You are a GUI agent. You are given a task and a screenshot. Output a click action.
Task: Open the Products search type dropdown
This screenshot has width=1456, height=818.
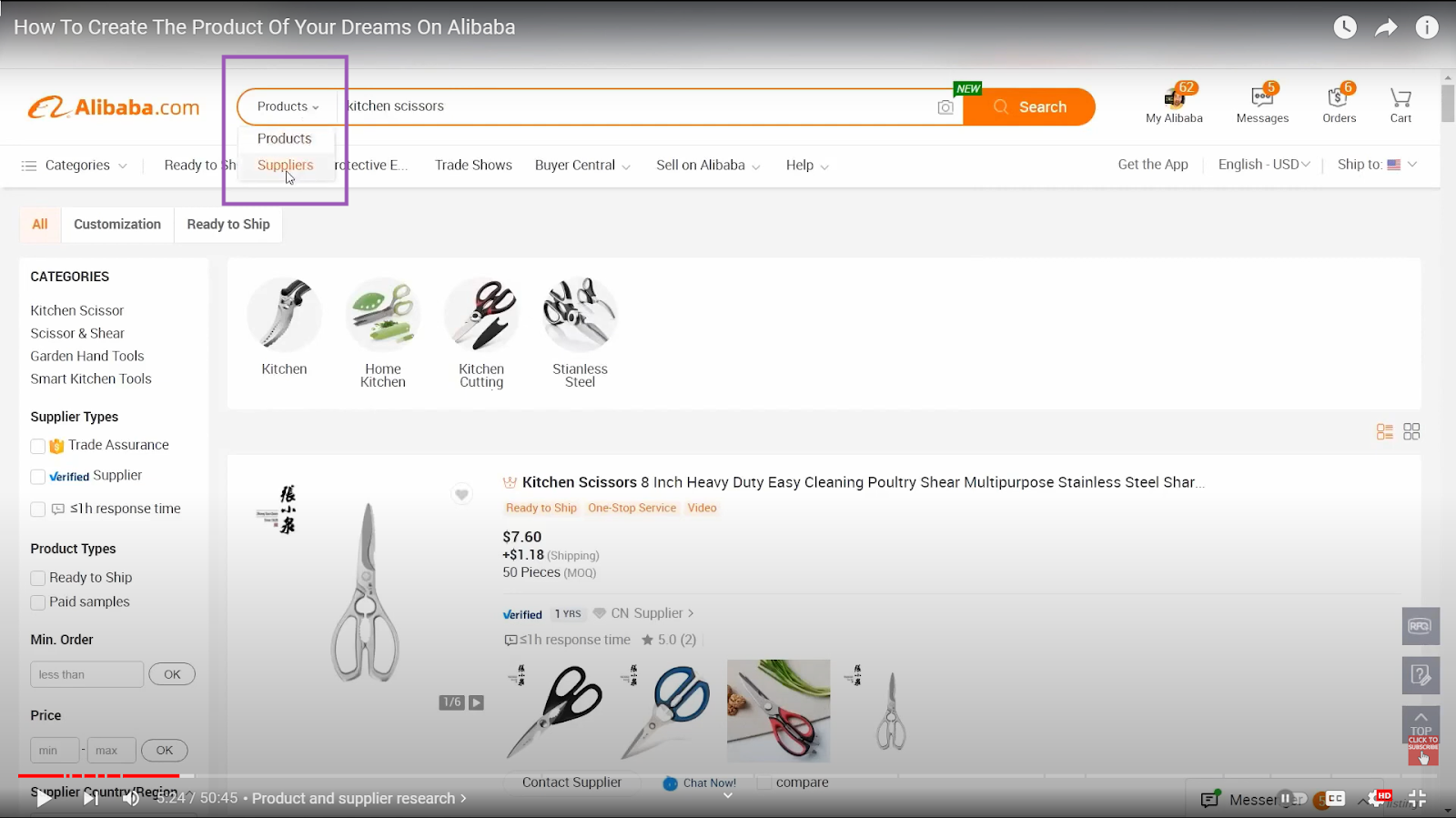288,106
